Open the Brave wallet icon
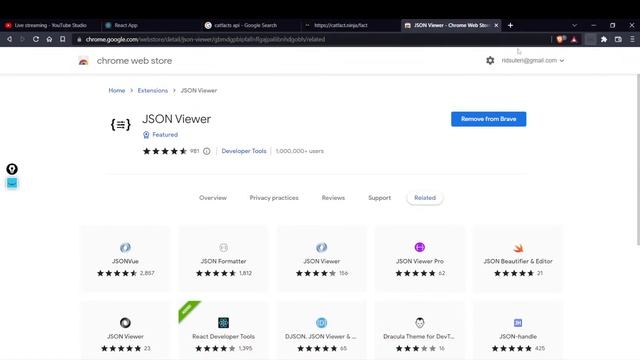The image size is (640, 360). pos(618,39)
